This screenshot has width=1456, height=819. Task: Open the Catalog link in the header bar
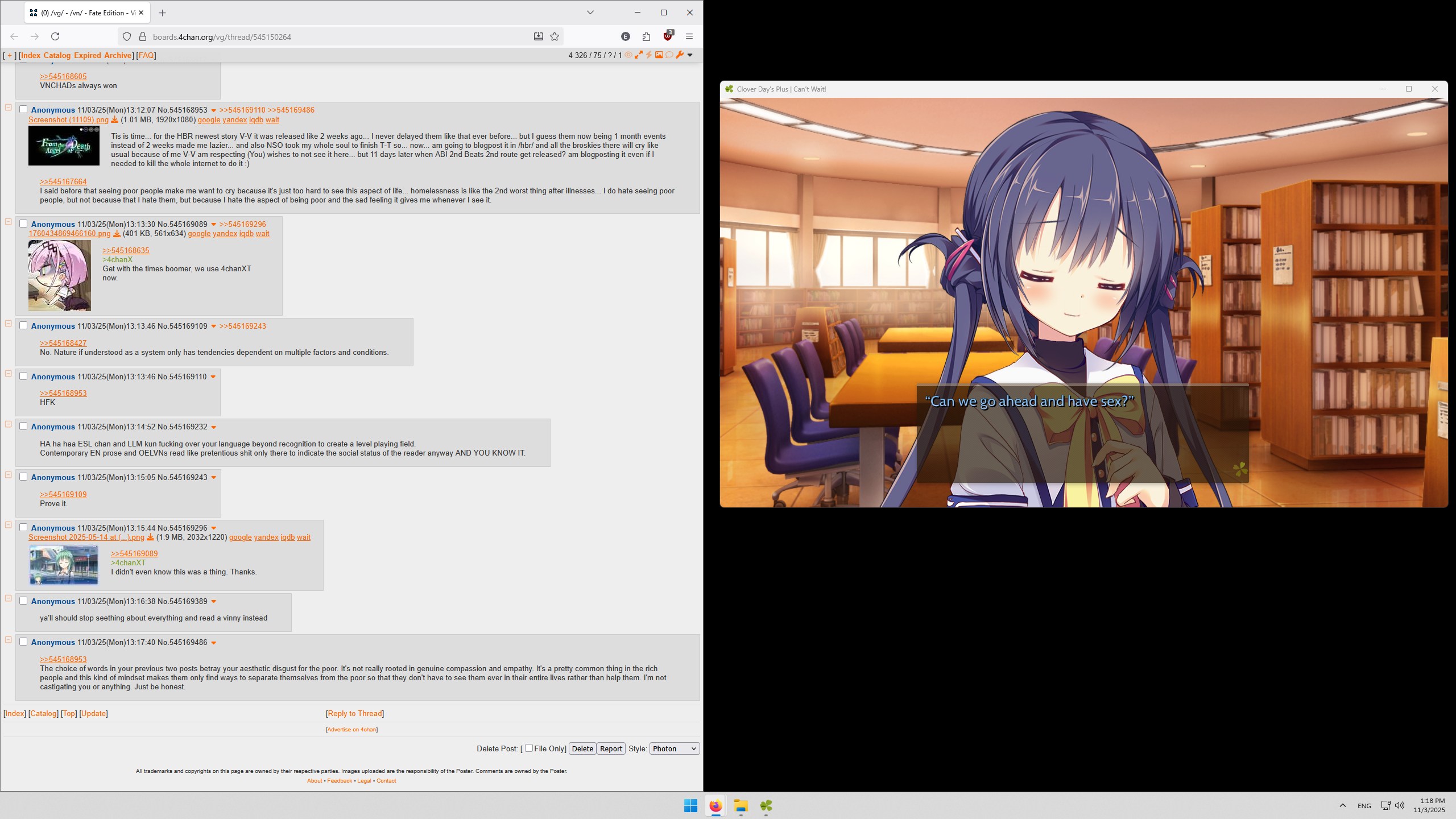[x=57, y=55]
